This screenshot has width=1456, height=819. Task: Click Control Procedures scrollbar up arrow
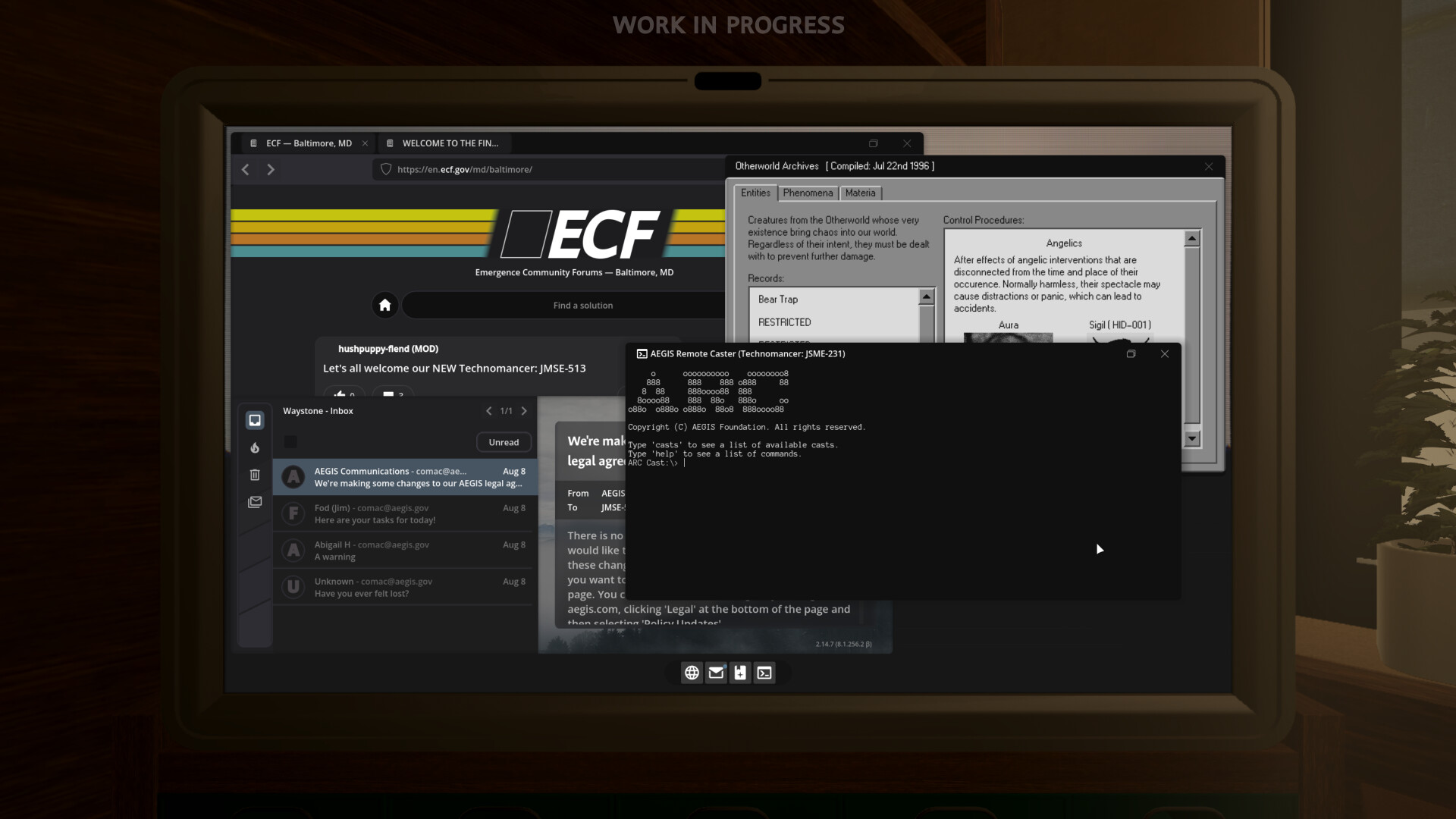[1192, 239]
